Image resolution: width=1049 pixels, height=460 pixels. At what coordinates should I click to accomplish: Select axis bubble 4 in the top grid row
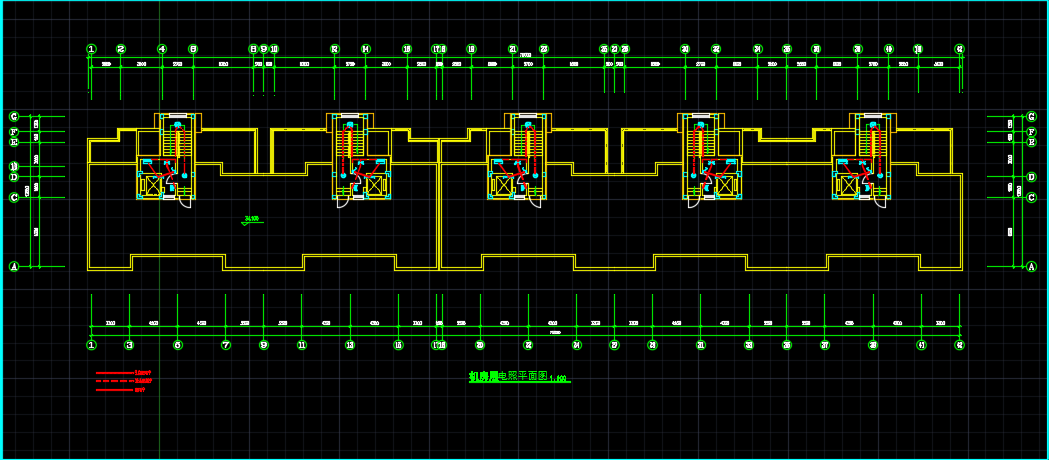click(x=162, y=49)
